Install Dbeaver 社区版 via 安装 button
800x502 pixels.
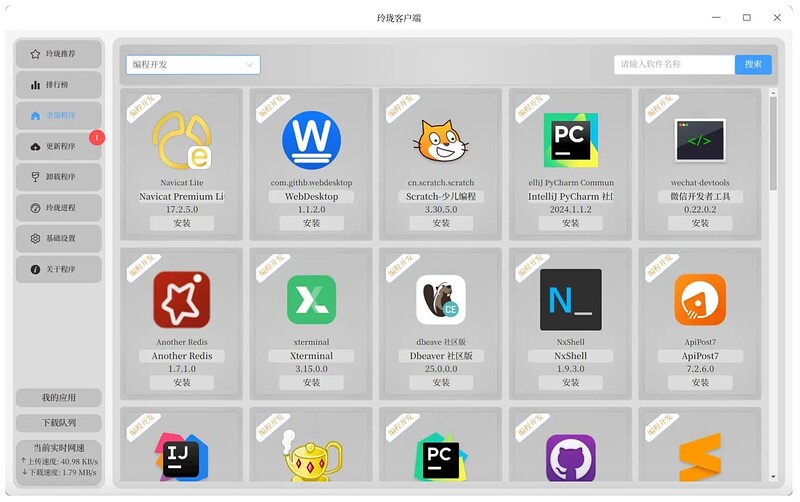441,382
